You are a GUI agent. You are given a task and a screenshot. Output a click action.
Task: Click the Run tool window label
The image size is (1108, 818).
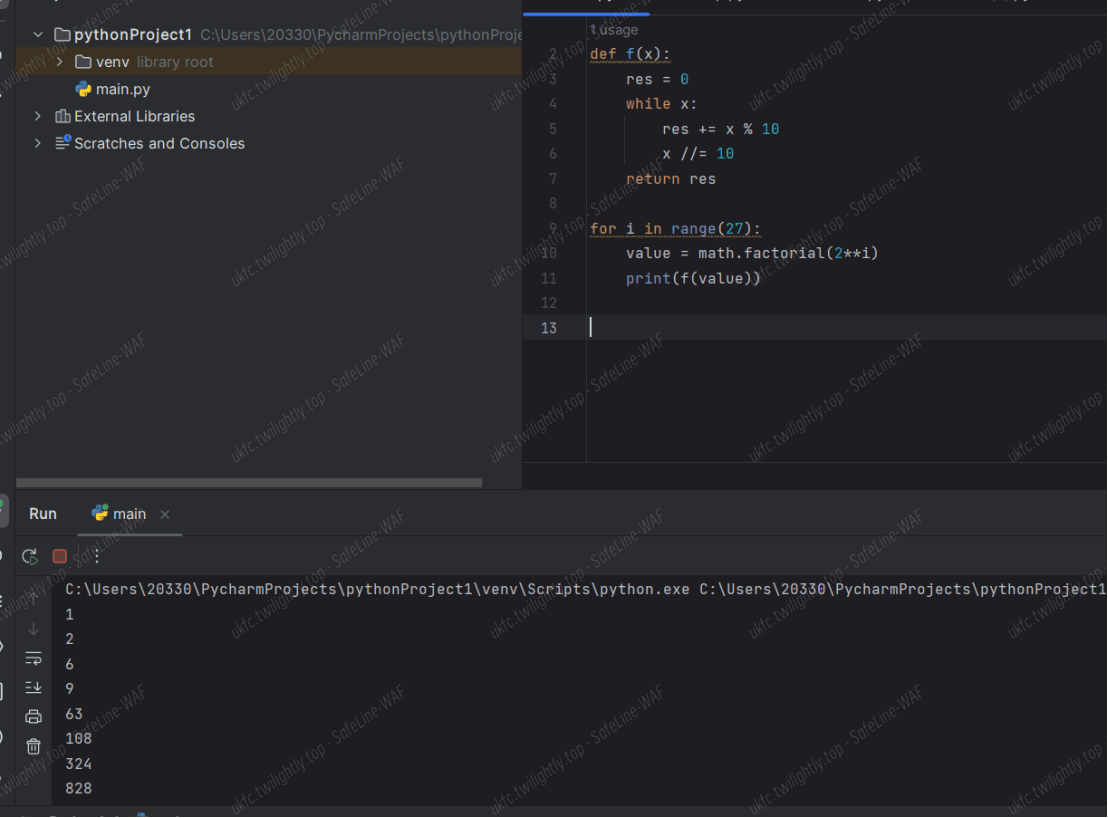pyautogui.click(x=43, y=514)
